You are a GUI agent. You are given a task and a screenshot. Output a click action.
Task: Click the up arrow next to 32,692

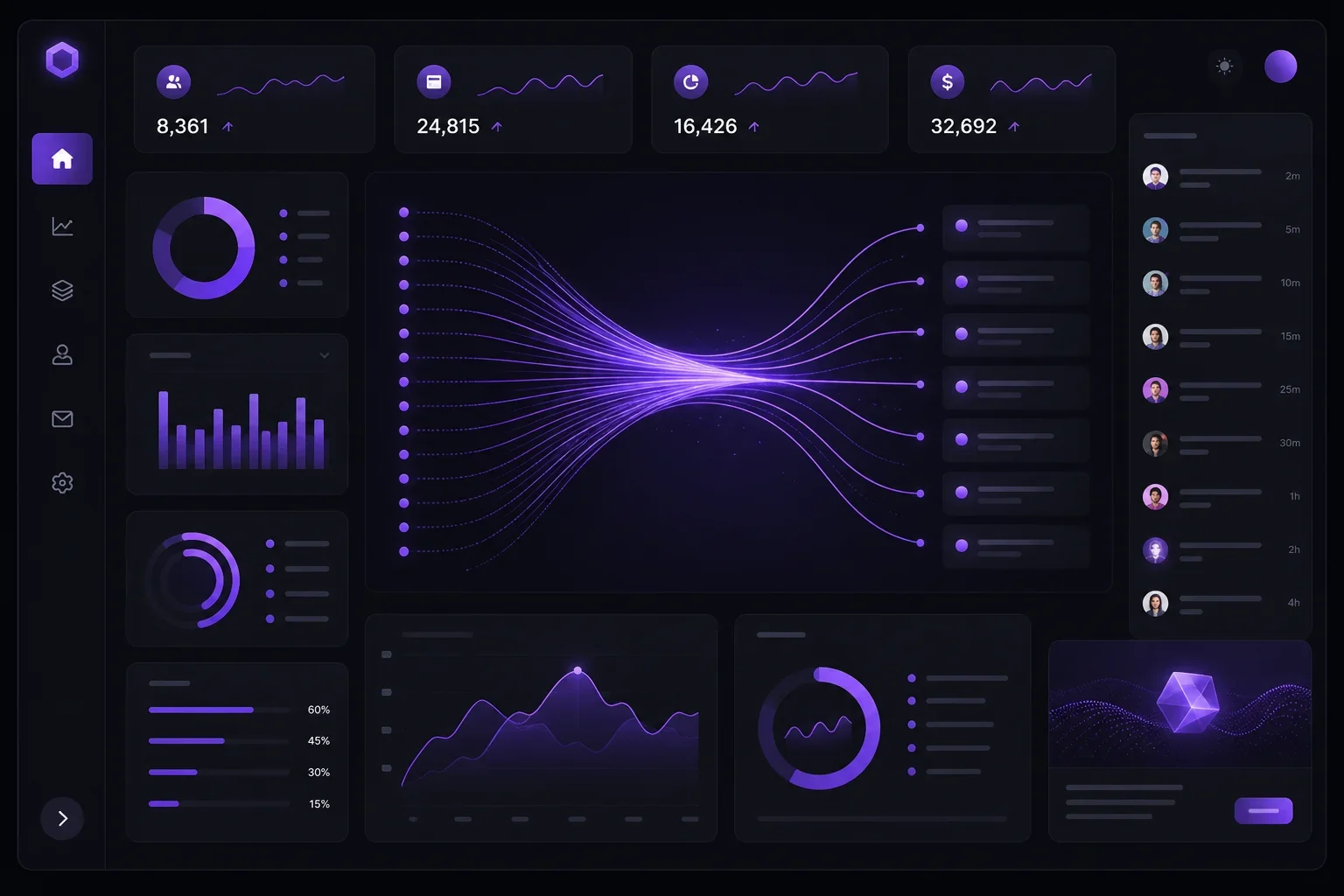1014,127
